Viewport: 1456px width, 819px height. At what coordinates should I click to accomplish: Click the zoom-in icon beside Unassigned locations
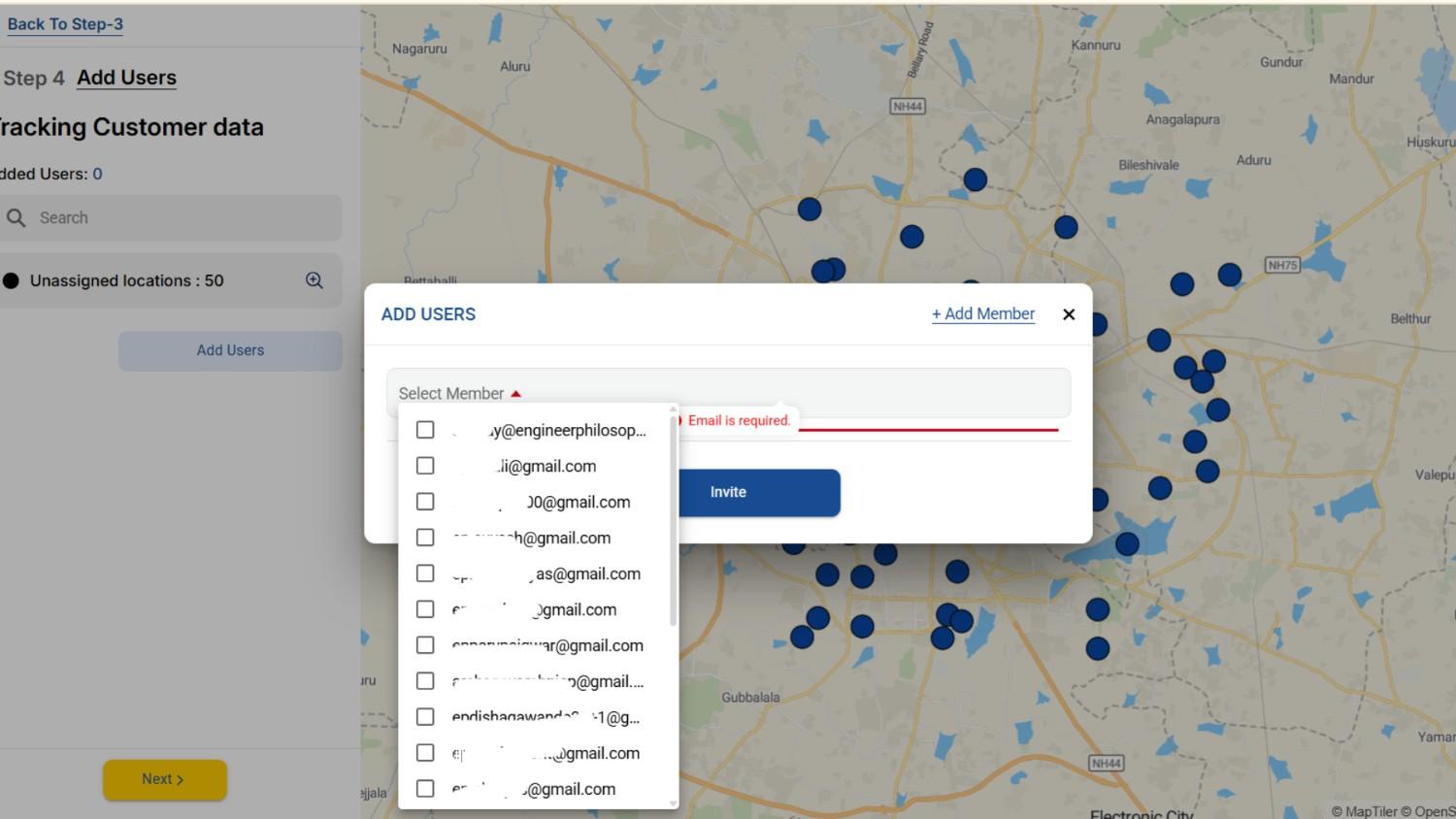point(314,280)
